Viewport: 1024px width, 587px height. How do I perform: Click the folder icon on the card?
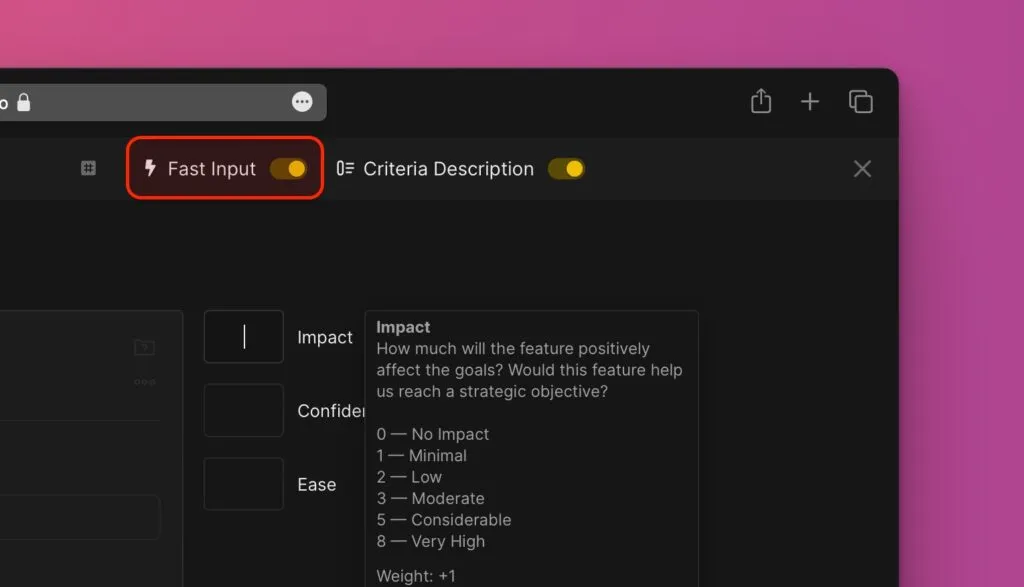[144, 348]
